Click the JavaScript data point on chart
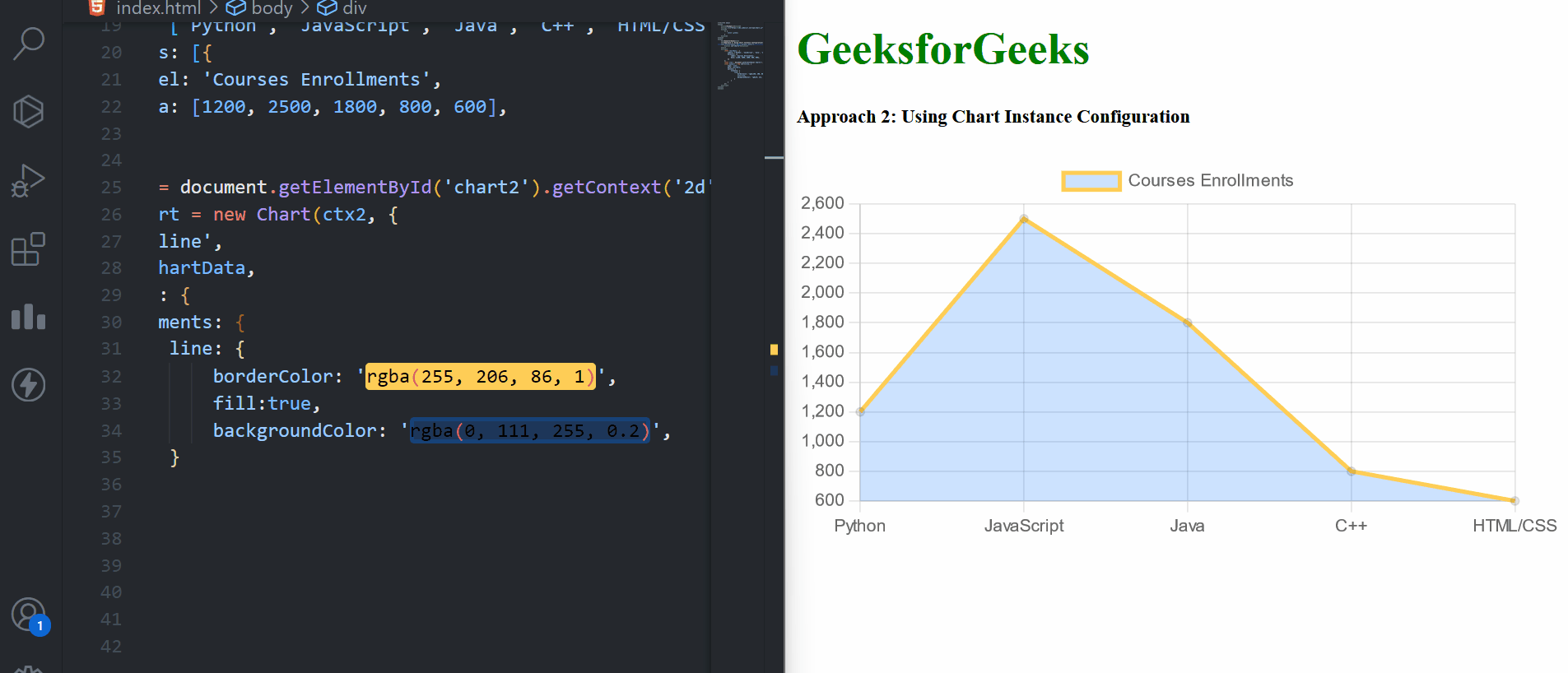This screenshot has width=1568, height=673. pos(1024,219)
